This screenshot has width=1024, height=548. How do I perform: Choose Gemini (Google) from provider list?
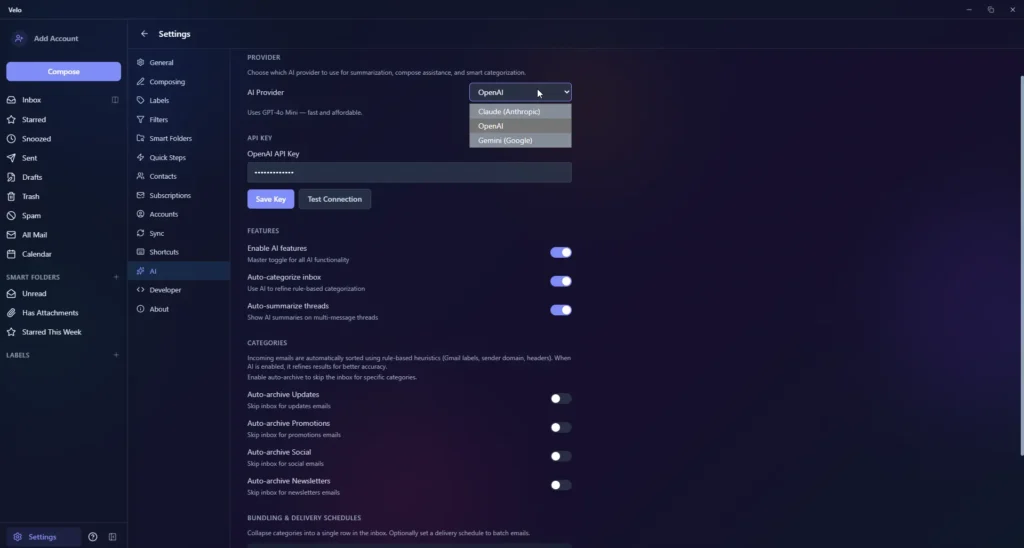pos(520,140)
